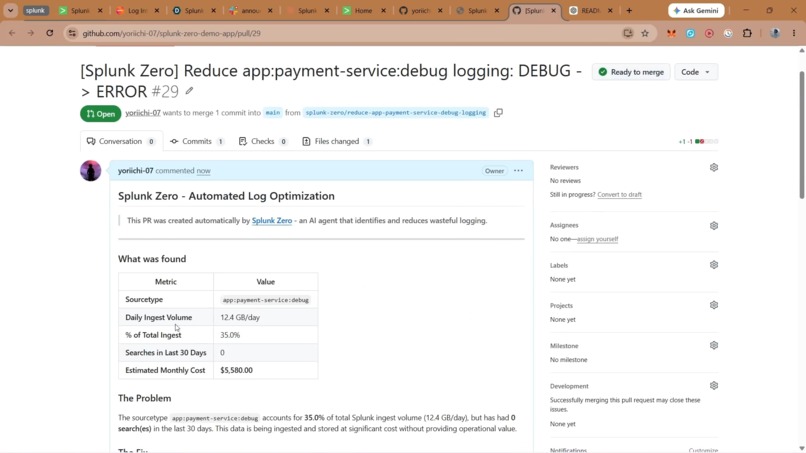Click The Problem heading
Screen dimensions: 806x453
point(144,398)
